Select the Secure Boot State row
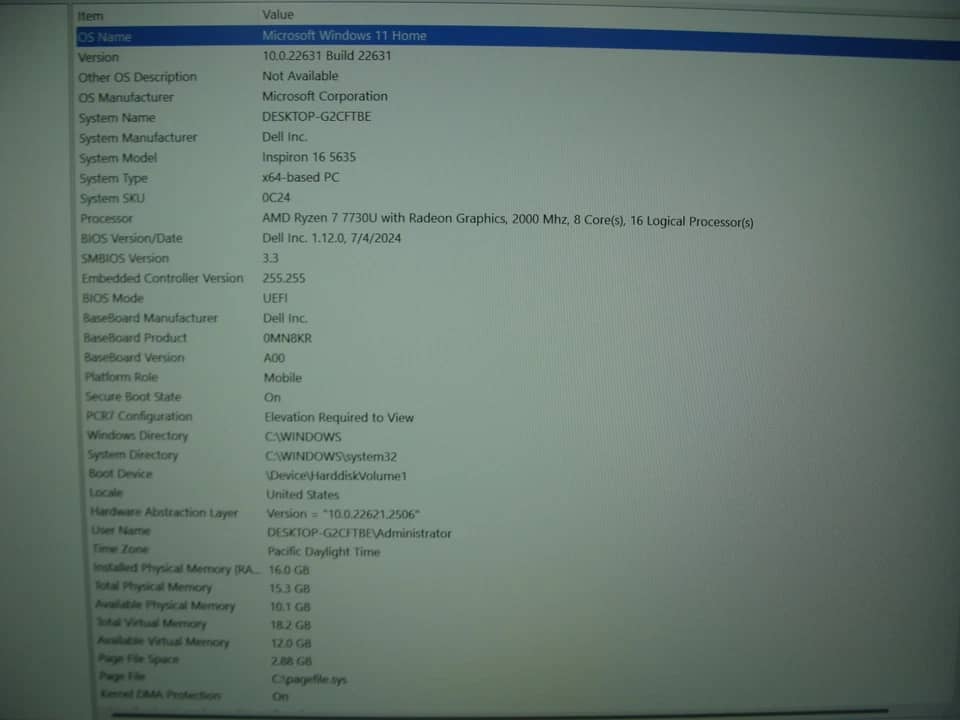This screenshot has height=720, width=960. pyautogui.click(x=133, y=396)
